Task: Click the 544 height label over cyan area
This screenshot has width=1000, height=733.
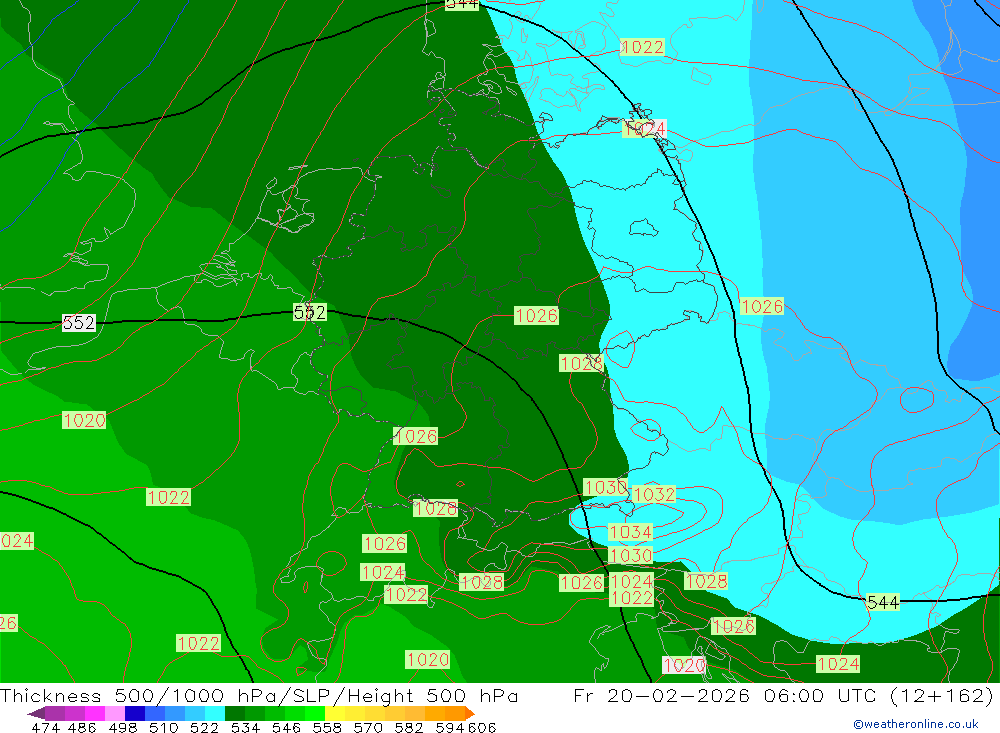Action: click(883, 602)
